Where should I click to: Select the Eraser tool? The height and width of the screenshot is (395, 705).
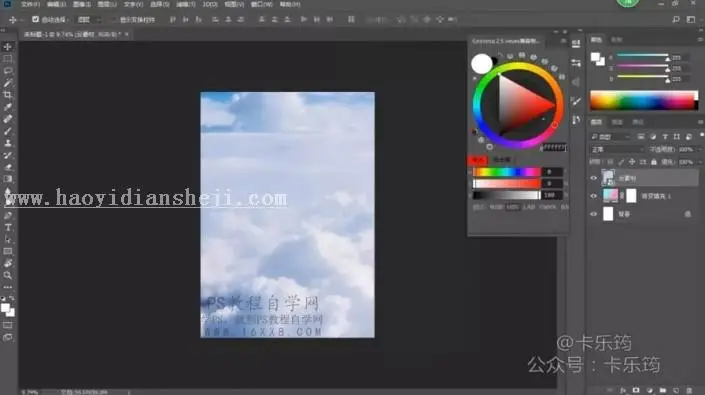[x=8, y=167]
